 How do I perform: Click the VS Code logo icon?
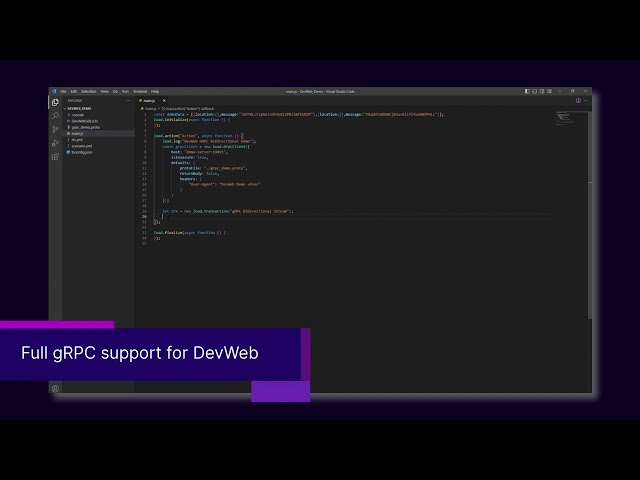point(53,91)
